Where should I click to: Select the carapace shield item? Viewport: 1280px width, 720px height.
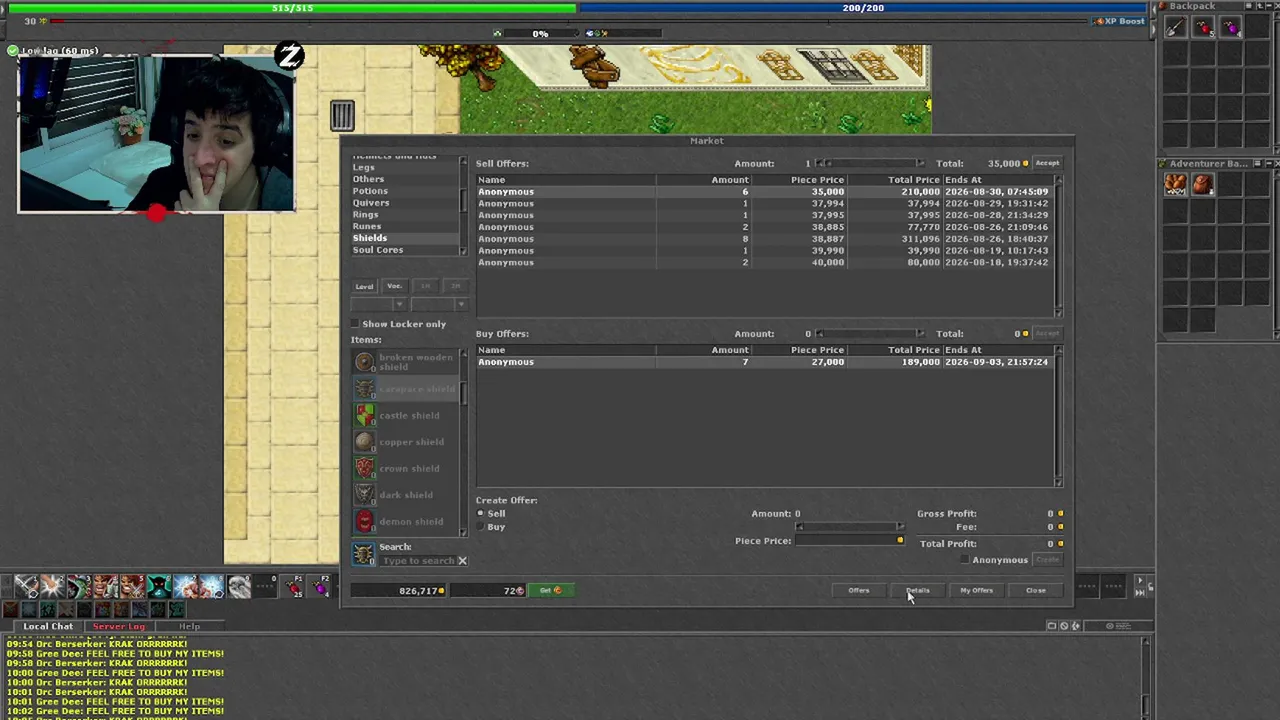point(404,389)
